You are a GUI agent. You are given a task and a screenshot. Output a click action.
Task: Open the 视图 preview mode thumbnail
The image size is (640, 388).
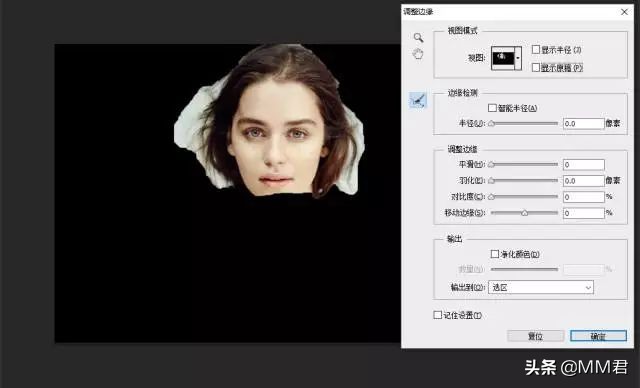(503, 58)
